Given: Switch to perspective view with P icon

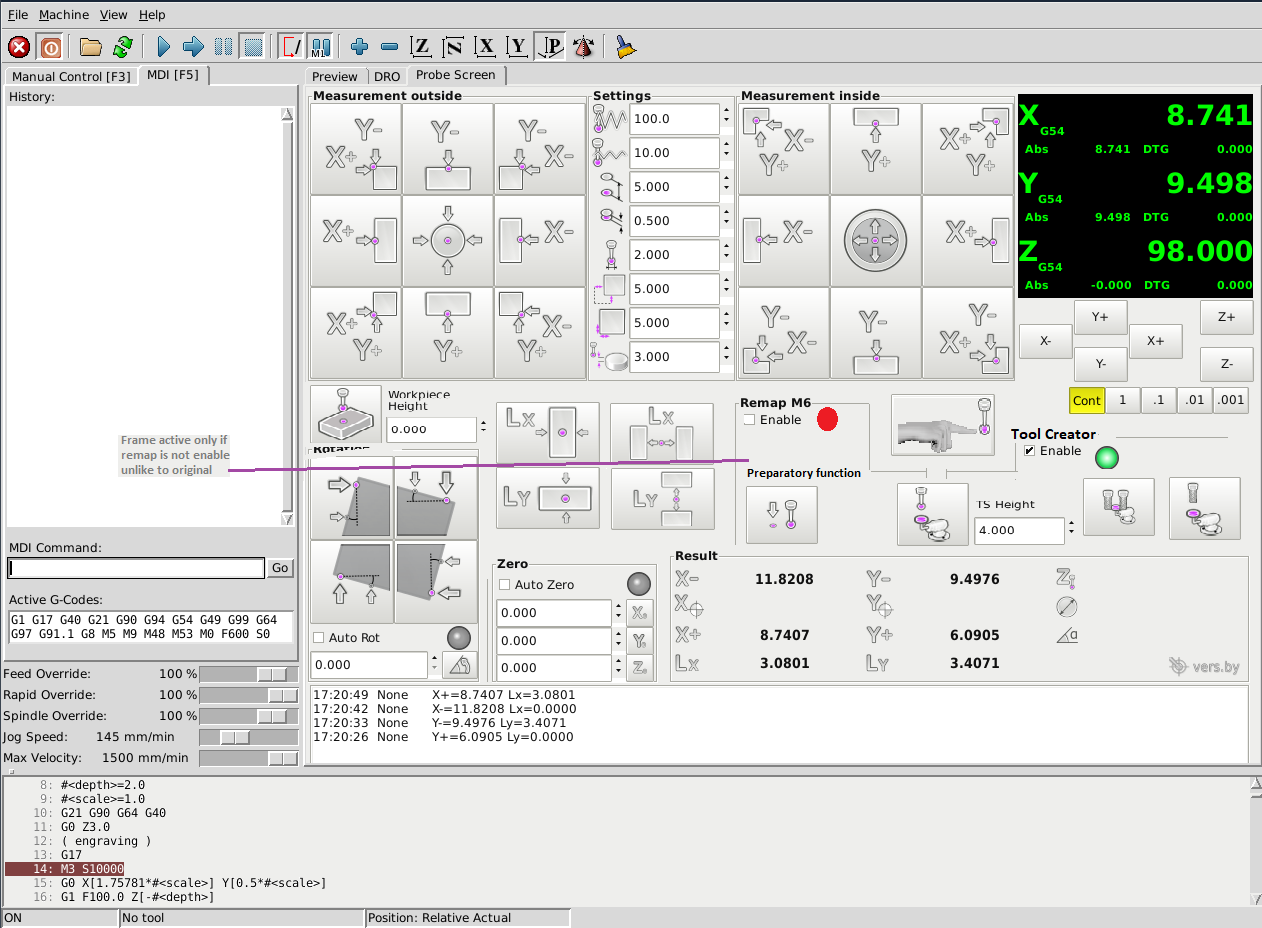Looking at the screenshot, I should tap(549, 47).
